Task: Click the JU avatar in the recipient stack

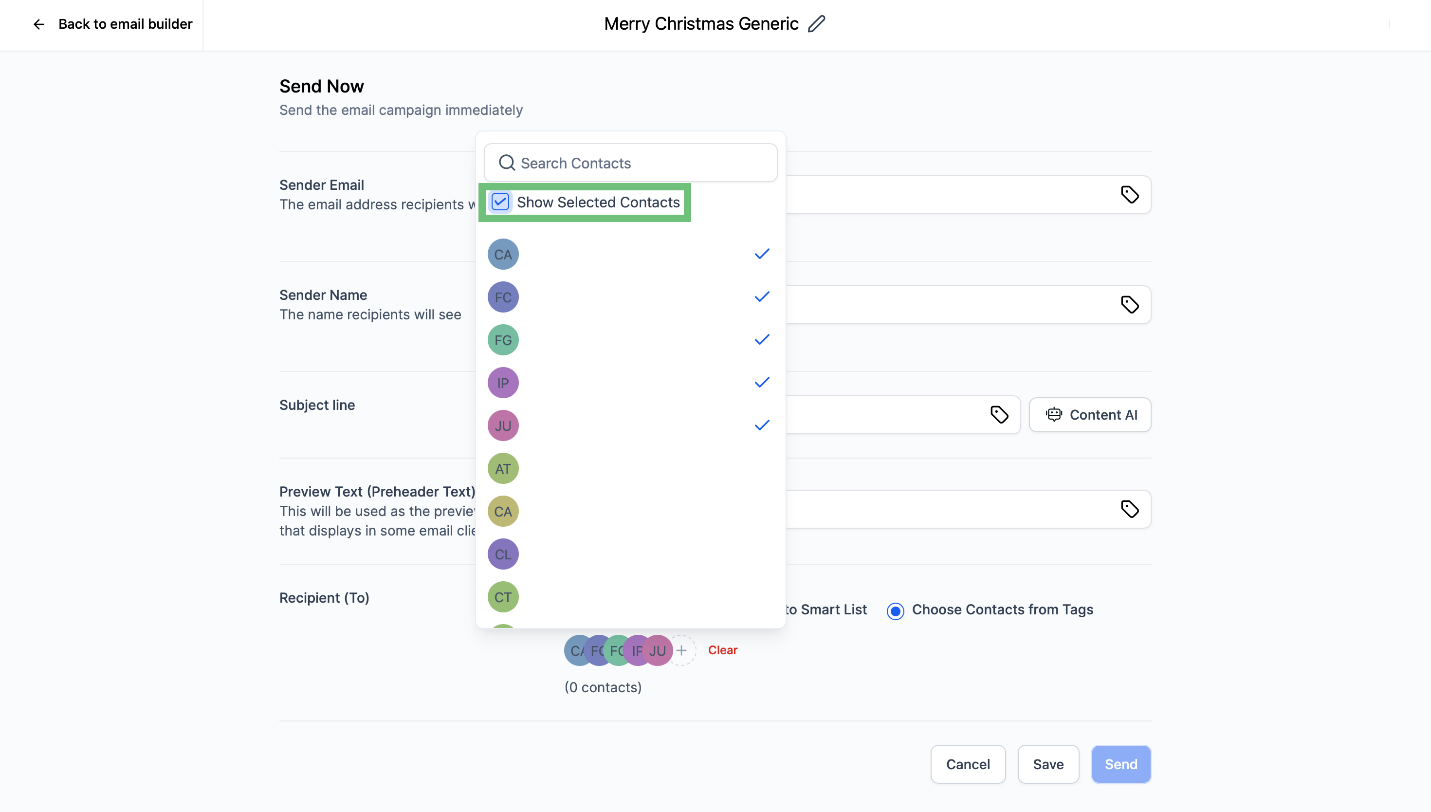Action: click(658, 650)
